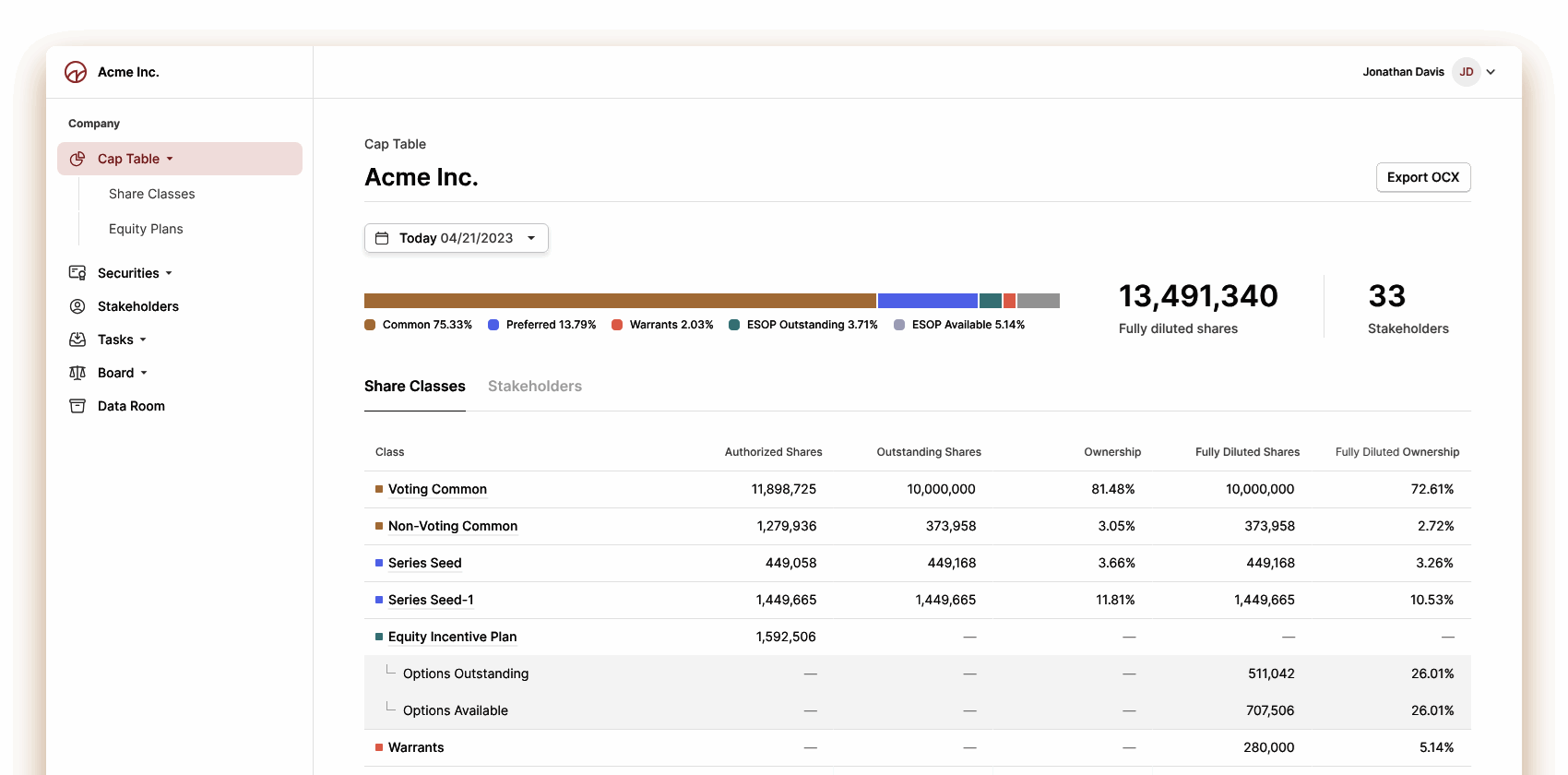Image resolution: width=1568 pixels, height=775 pixels.
Task: Switch to the Stakeholders tab
Action: [535, 386]
